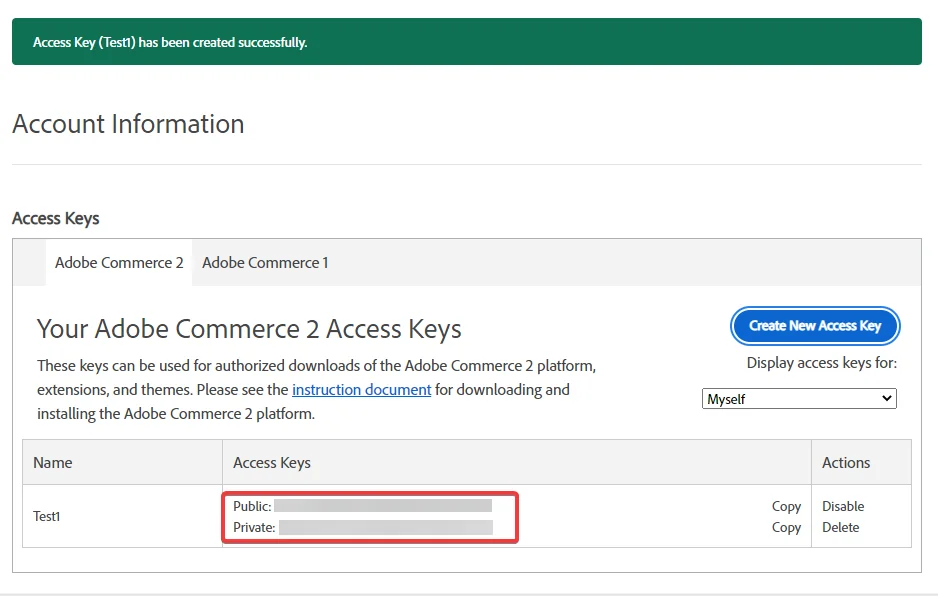Viewport: 938px width, 596px height.
Task: Open the Adobe Commerce 1 tab
Action: 265,263
